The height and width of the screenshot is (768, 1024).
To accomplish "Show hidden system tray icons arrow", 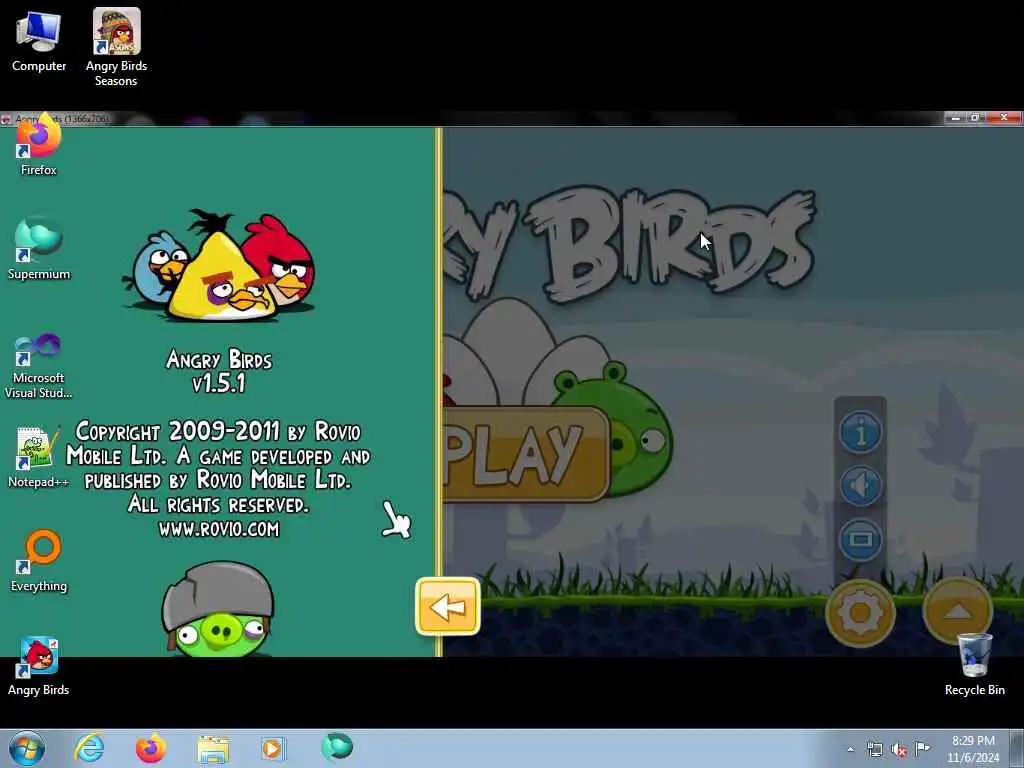I will point(850,749).
